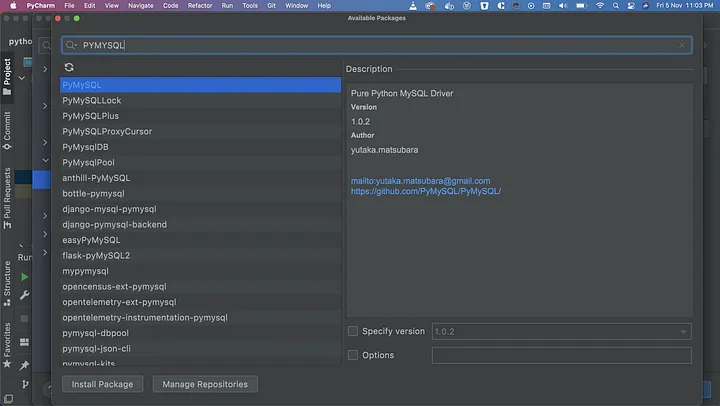Open the Tools menu
The image size is (720, 406).
point(250,6)
